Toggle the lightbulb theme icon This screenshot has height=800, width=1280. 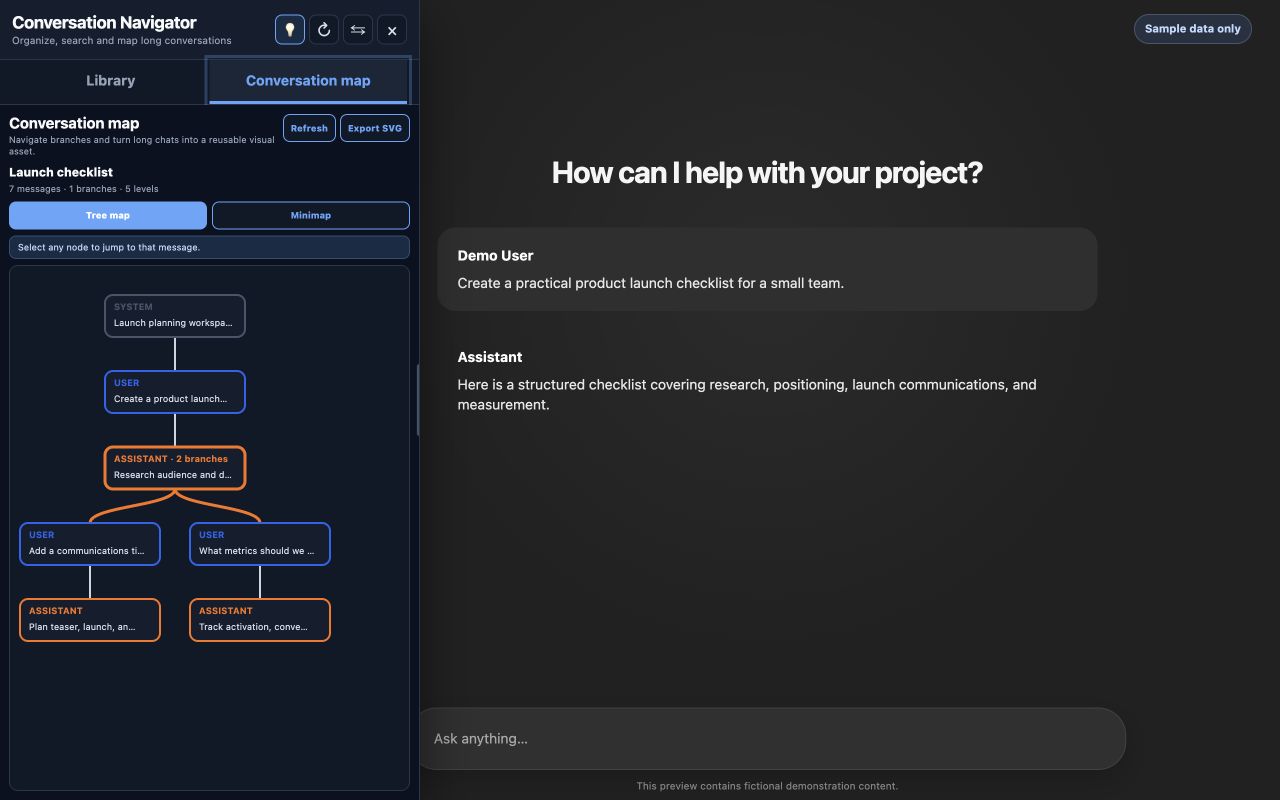(x=290, y=30)
